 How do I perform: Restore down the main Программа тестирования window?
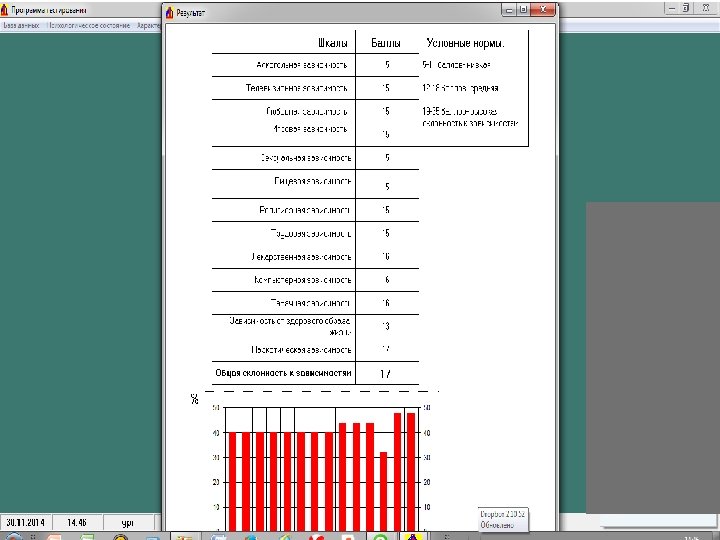pyautogui.click(x=686, y=8)
